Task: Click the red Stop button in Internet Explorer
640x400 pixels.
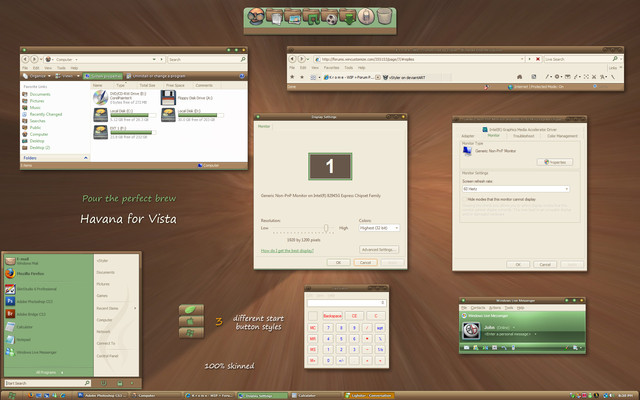Action: click(538, 59)
